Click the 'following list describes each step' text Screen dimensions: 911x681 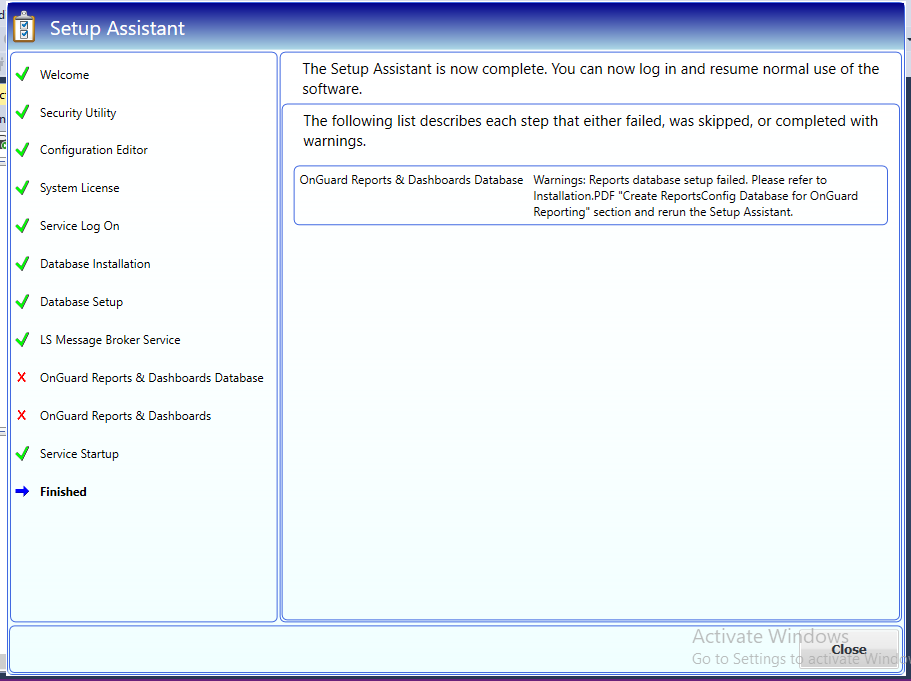pyautogui.click(x=590, y=131)
